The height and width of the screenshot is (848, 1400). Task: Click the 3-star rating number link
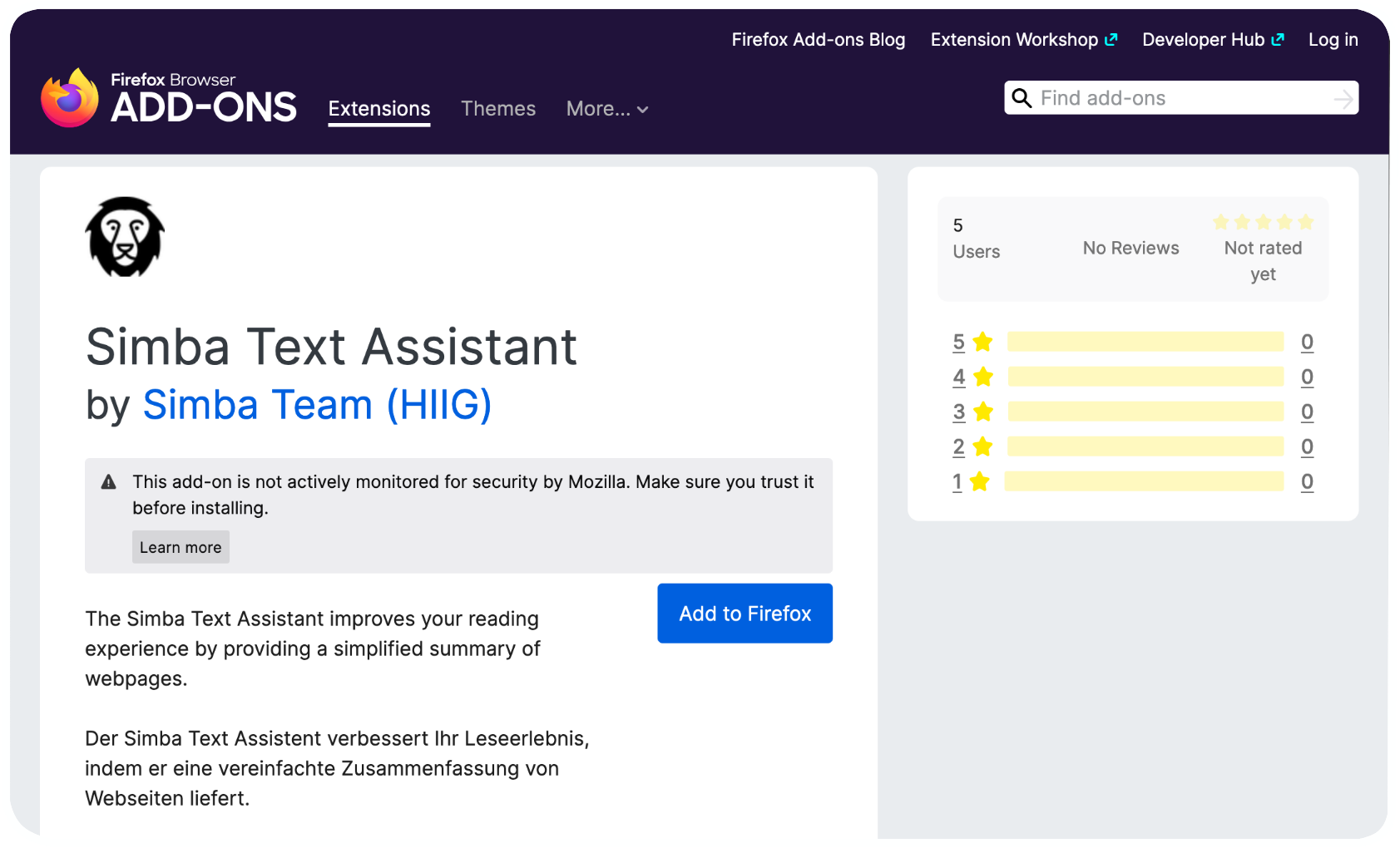959,412
